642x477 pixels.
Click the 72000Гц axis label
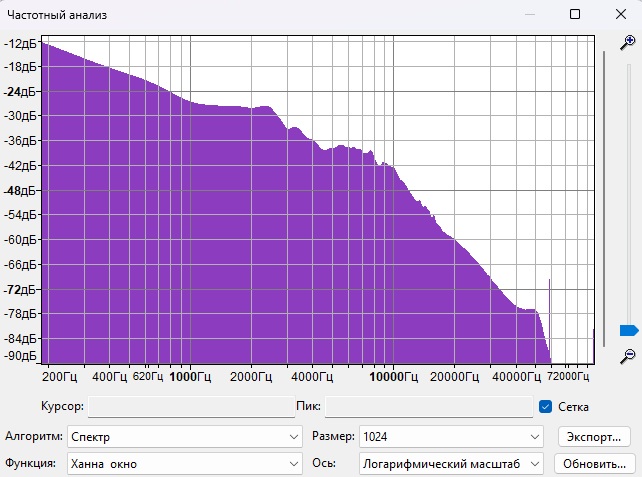(x=568, y=376)
